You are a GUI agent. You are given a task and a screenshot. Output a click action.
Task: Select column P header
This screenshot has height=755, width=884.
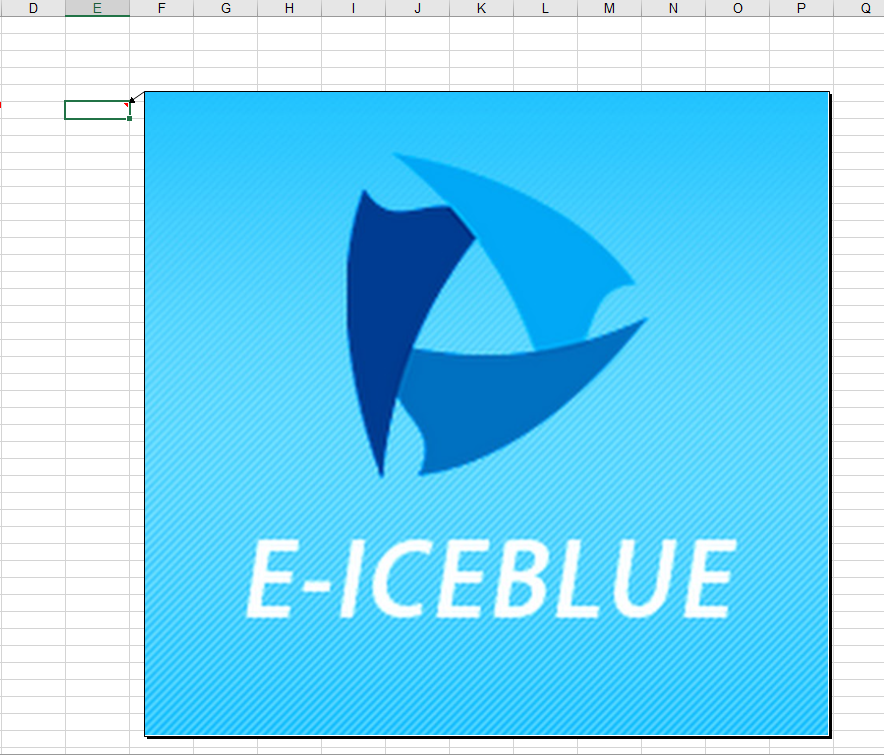point(802,8)
